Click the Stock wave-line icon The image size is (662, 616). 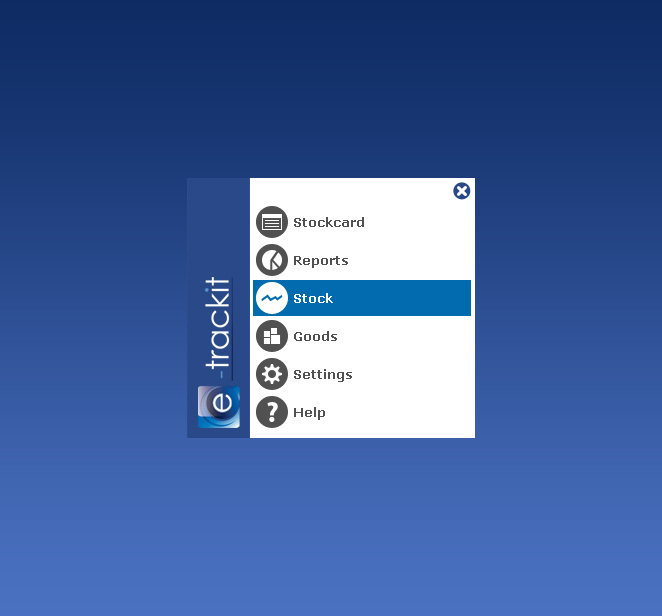(272, 298)
